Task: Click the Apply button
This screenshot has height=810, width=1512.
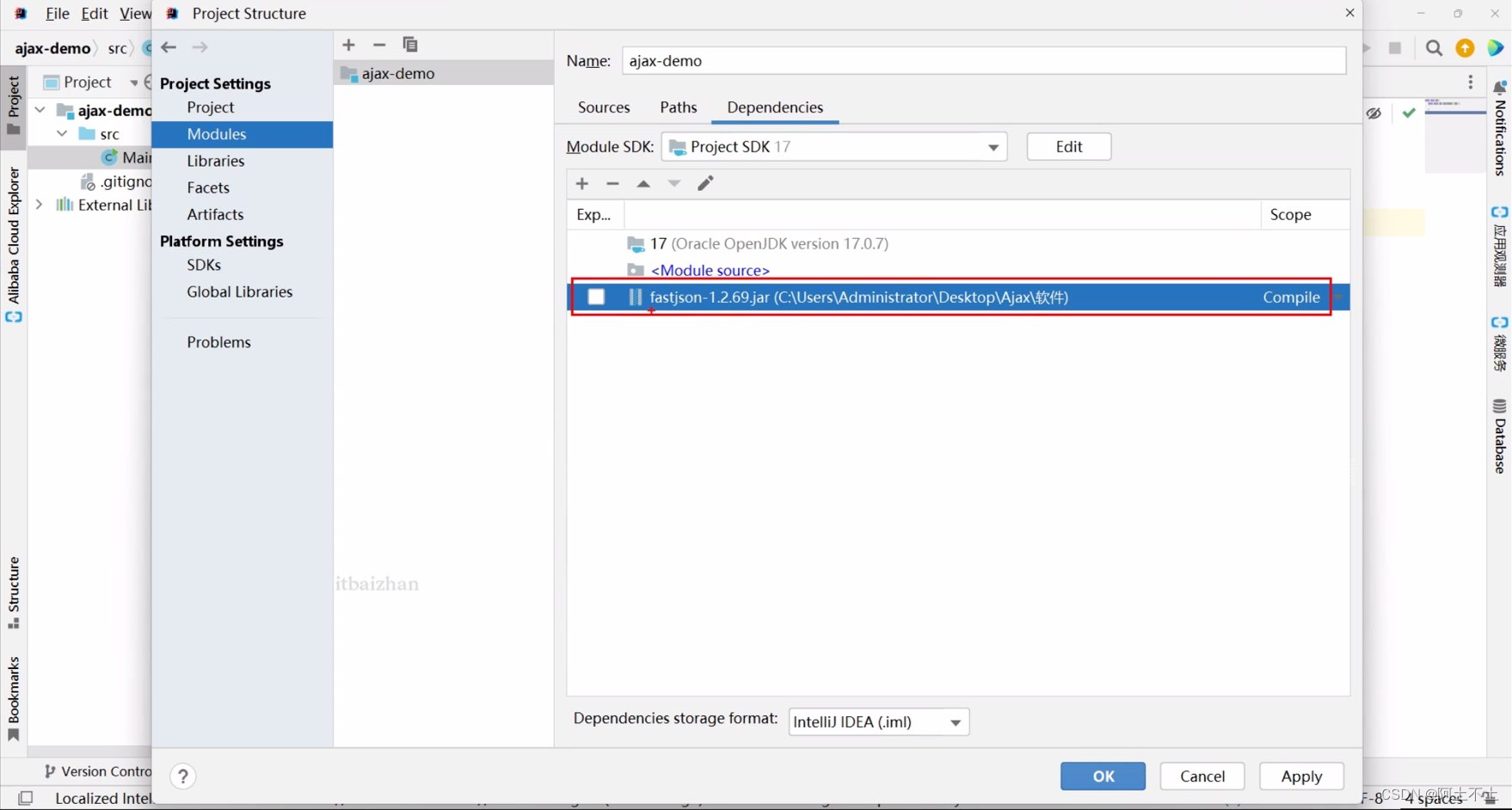Action: pyautogui.click(x=1301, y=776)
